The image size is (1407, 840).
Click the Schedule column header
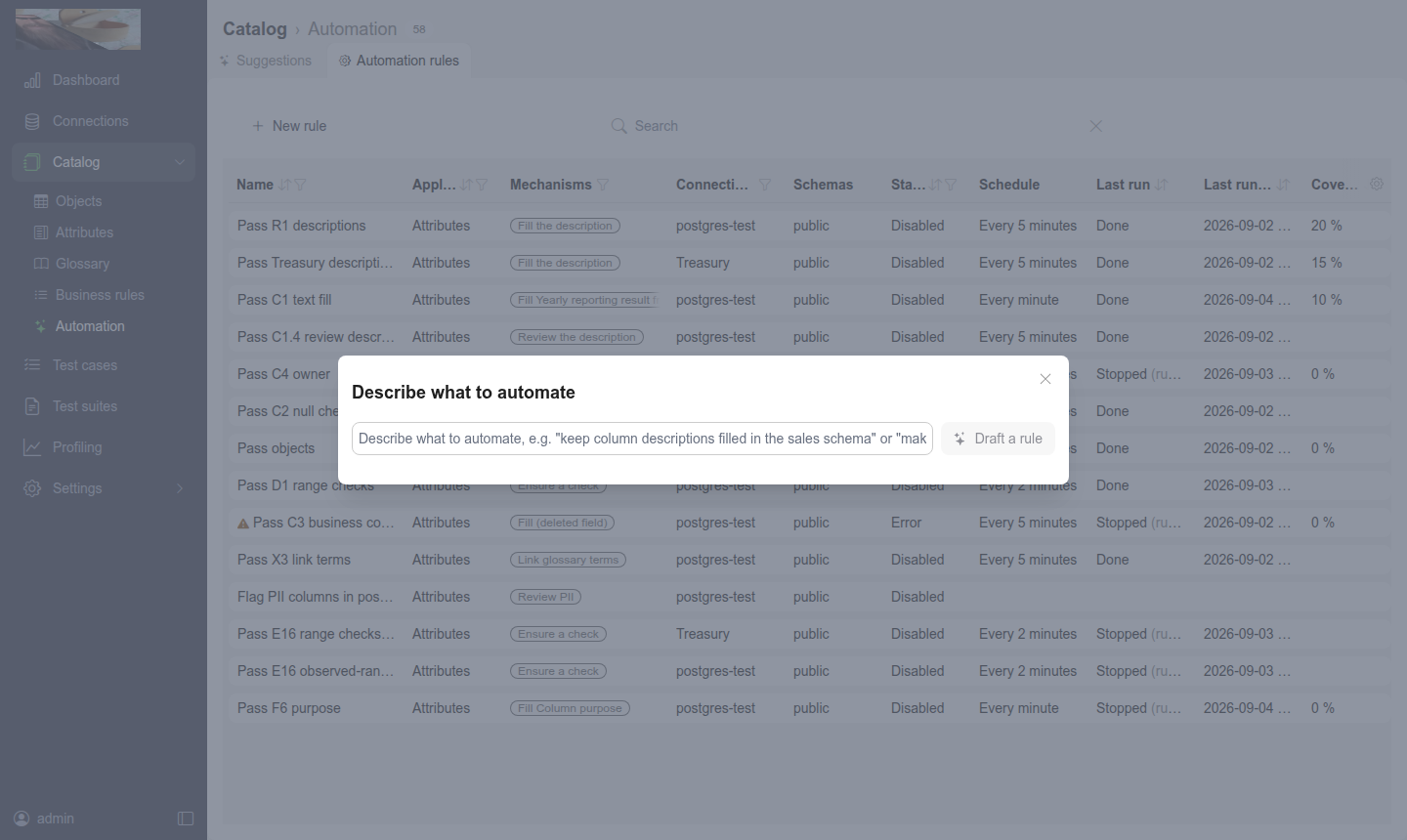pyautogui.click(x=1008, y=185)
